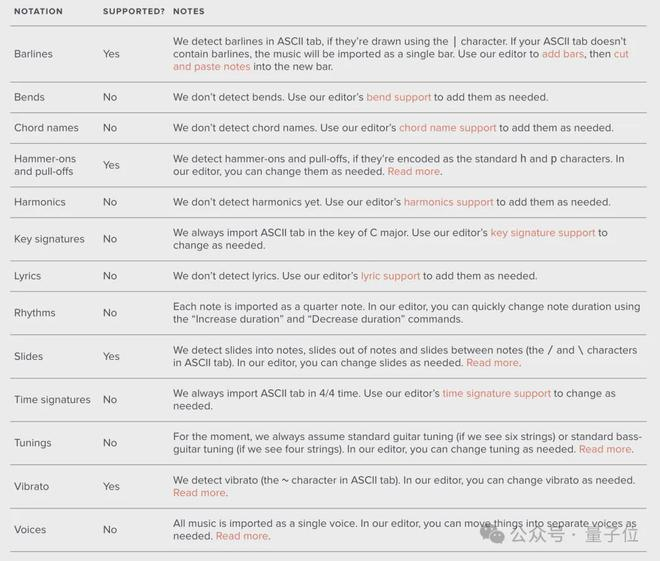Click the NOTES column header
This screenshot has height=561, width=660.
coord(188,12)
